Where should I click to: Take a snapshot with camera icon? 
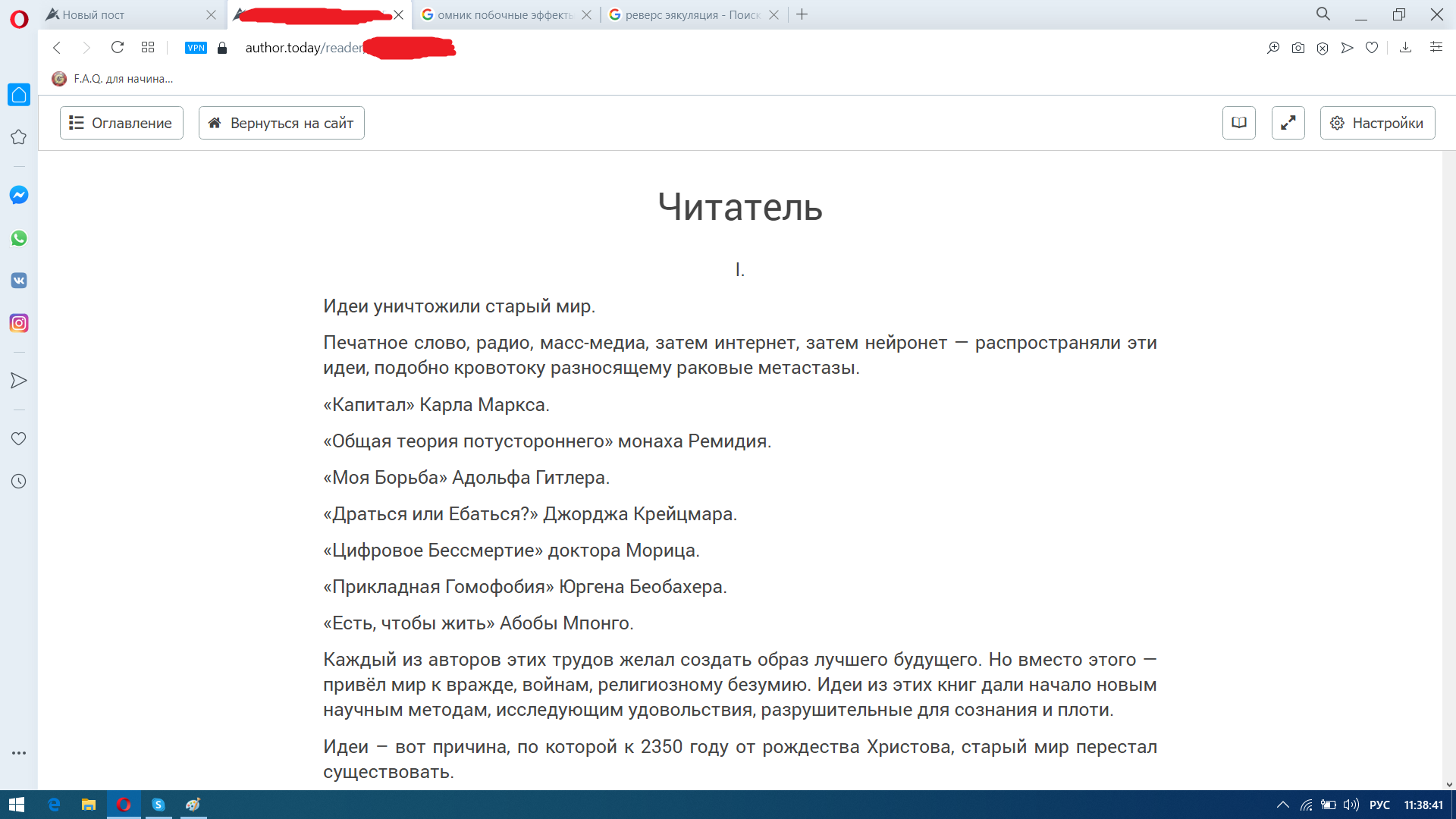(1298, 48)
